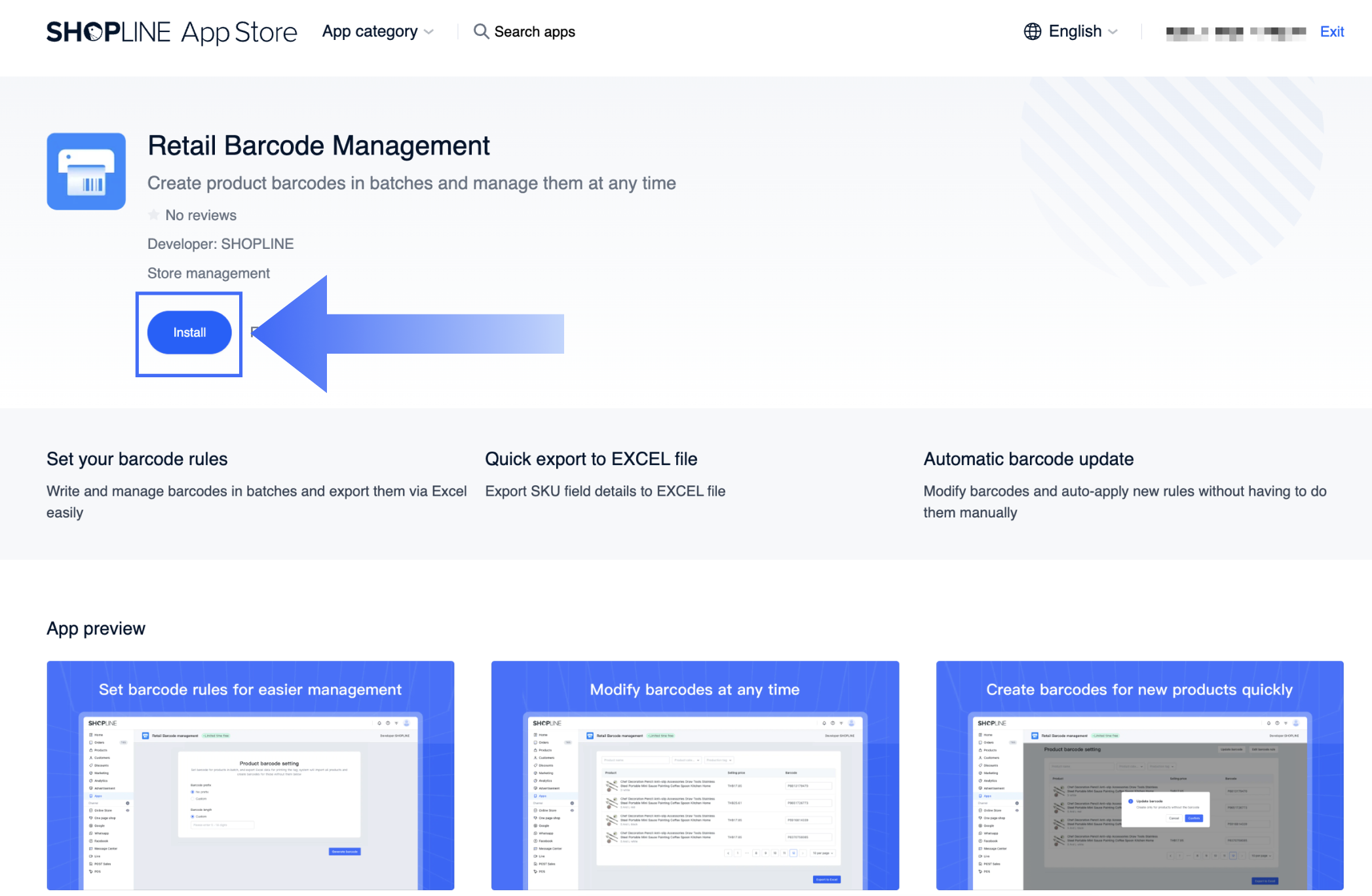Screen dimensions: 1372x896
Task: Click the Search apps field
Action: (535, 31)
